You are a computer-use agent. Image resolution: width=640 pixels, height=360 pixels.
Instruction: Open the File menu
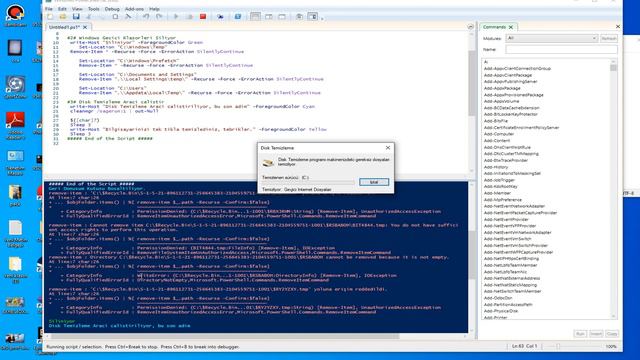[49, 9]
